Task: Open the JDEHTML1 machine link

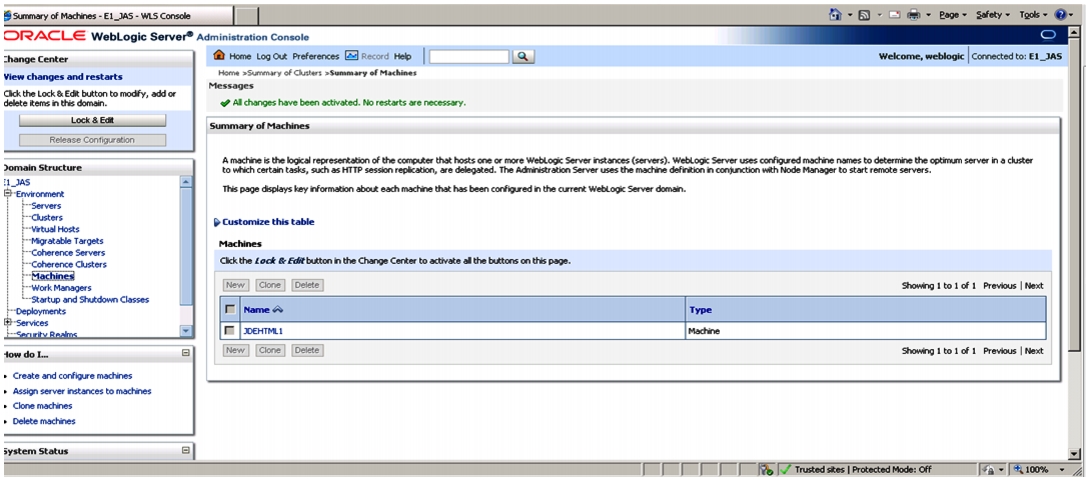Action: click(x=263, y=331)
